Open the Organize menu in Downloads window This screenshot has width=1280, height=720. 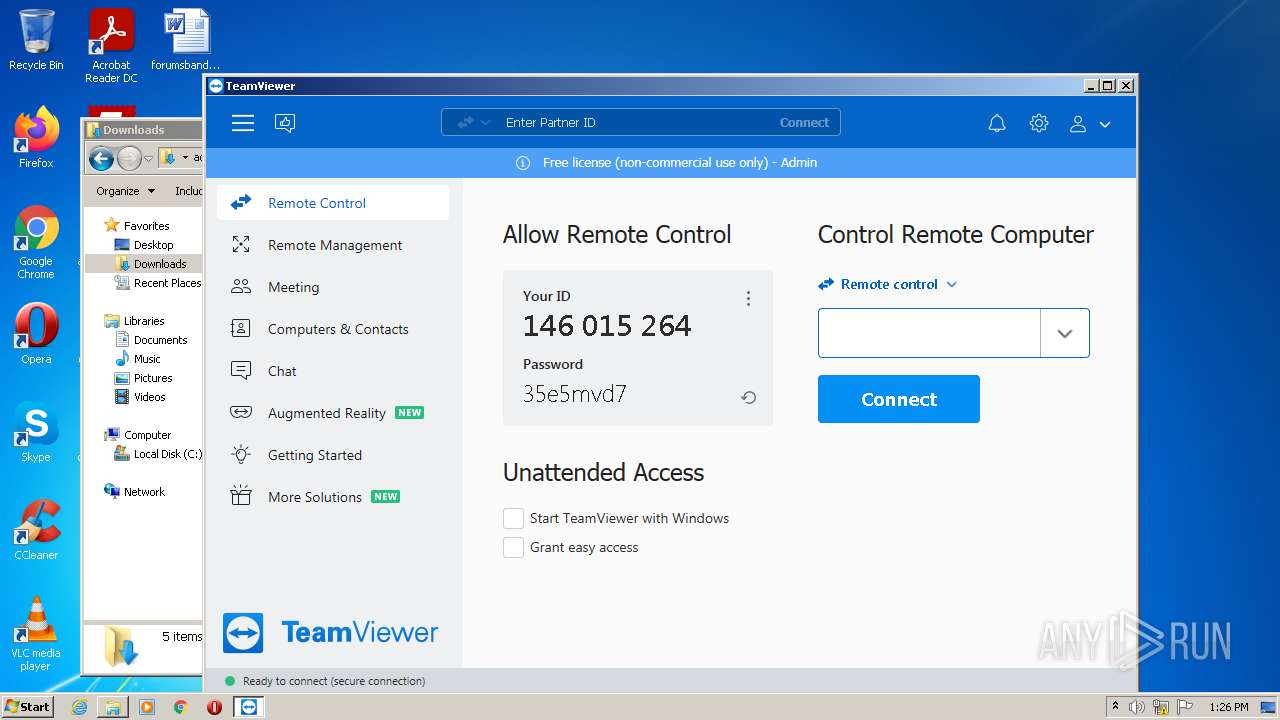(x=125, y=191)
